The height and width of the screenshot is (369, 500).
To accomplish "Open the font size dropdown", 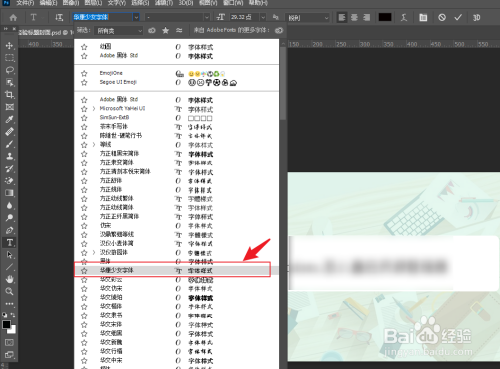I will click(x=263, y=17).
